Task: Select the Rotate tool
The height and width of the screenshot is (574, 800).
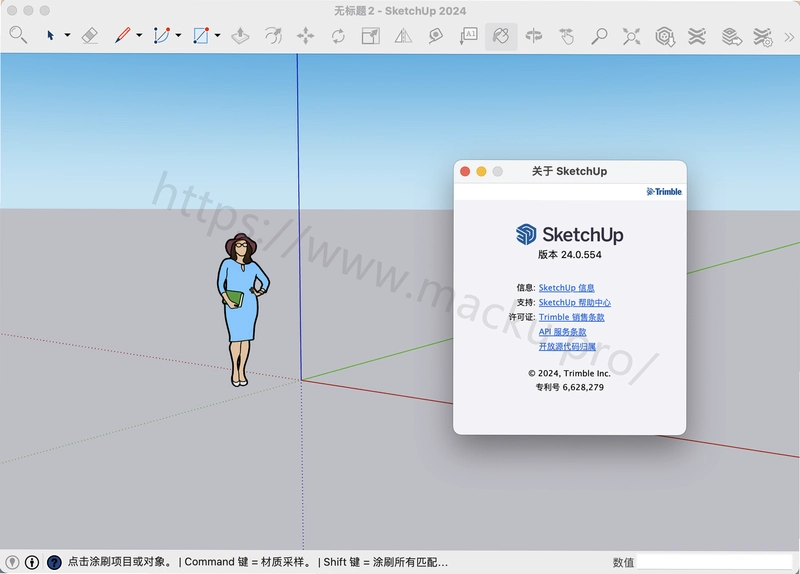Action: (338, 36)
